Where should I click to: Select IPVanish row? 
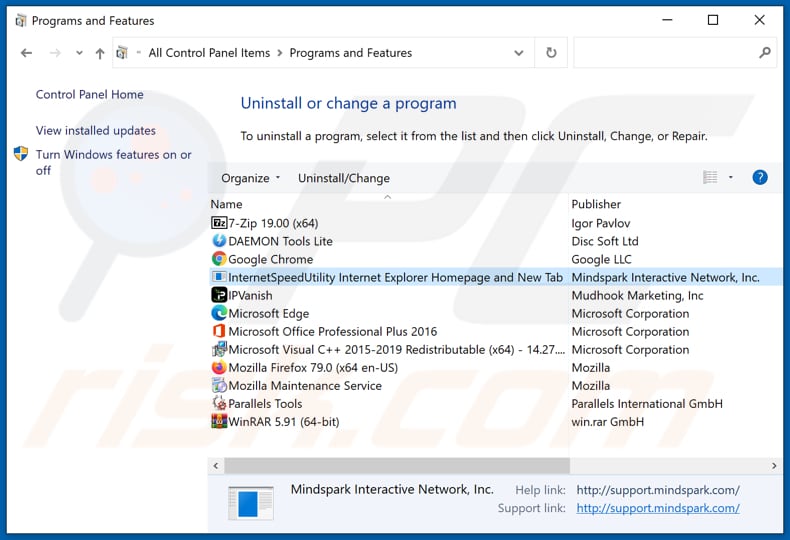tap(496, 295)
